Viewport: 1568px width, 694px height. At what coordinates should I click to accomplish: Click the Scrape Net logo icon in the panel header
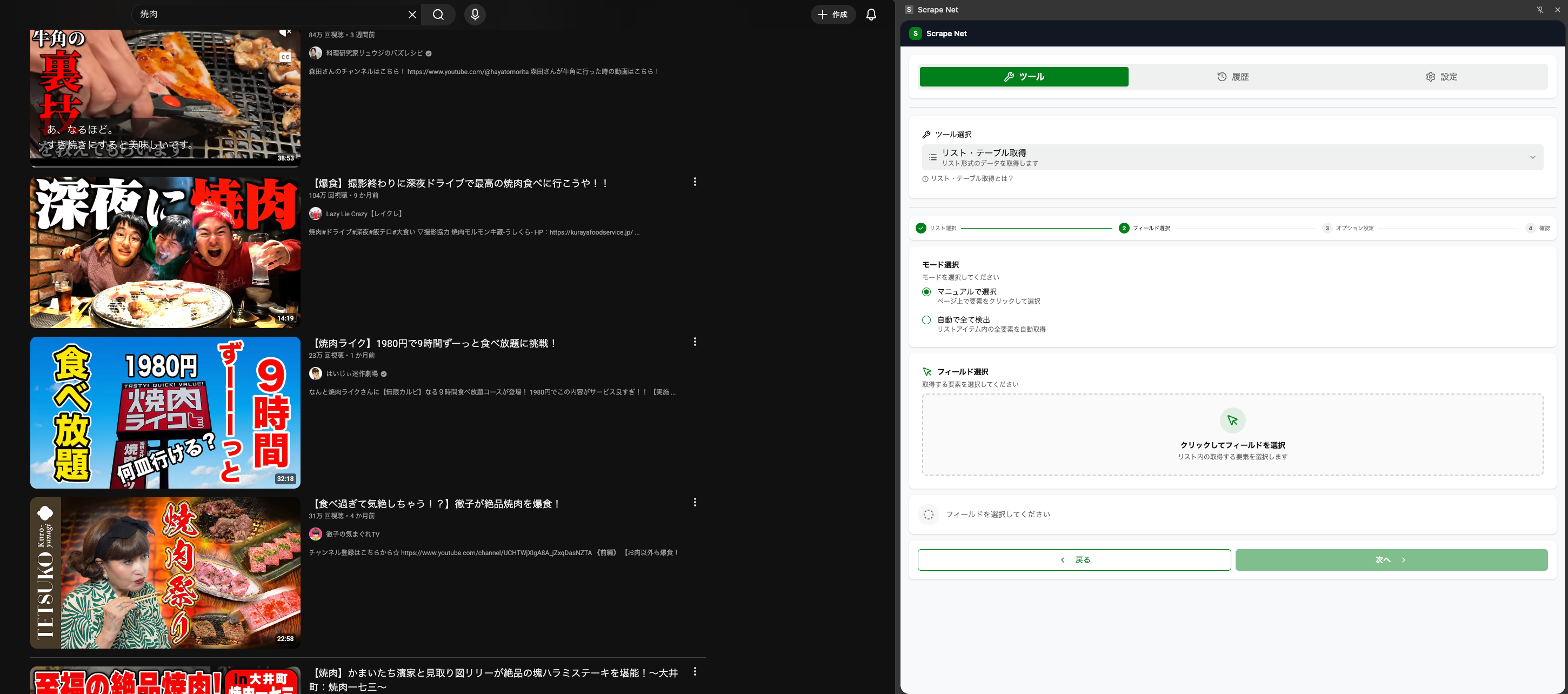(x=916, y=34)
